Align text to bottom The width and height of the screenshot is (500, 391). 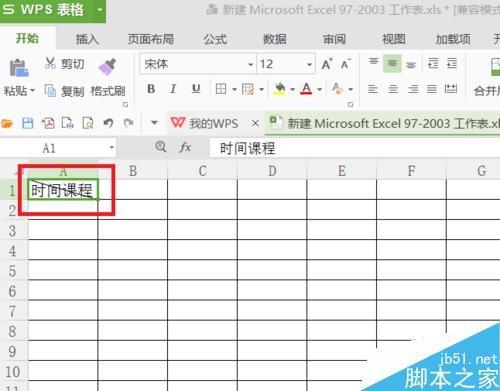click(411, 64)
